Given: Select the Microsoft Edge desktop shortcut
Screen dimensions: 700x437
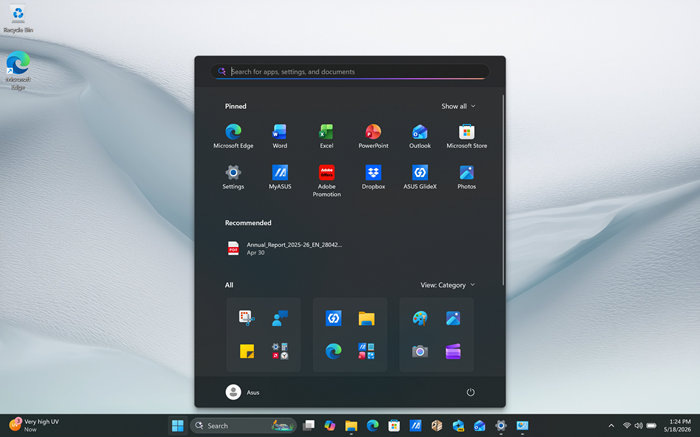Looking at the screenshot, I should [18, 70].
